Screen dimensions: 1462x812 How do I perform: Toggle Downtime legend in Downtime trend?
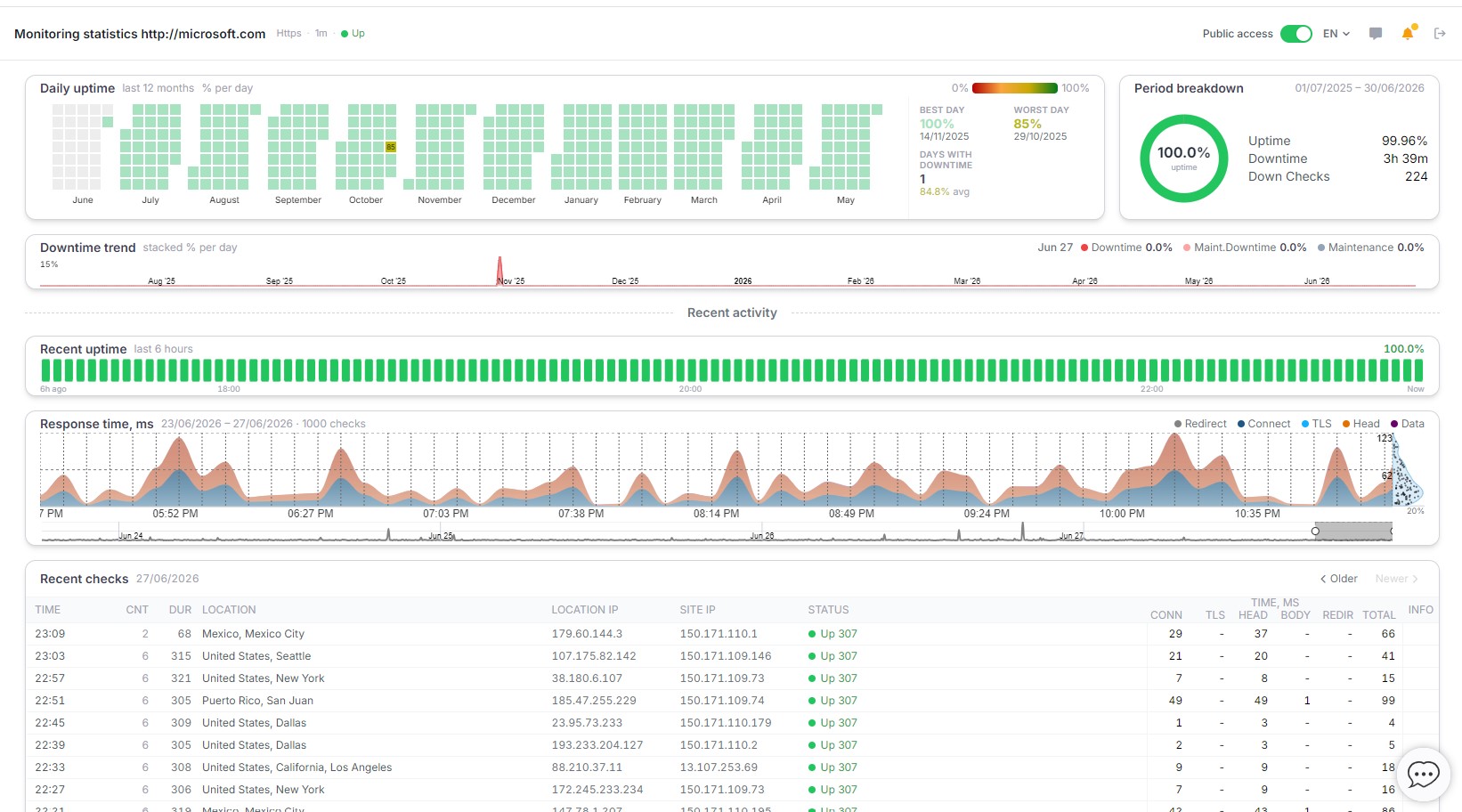pyautogui.click(x=1126, y=248)
